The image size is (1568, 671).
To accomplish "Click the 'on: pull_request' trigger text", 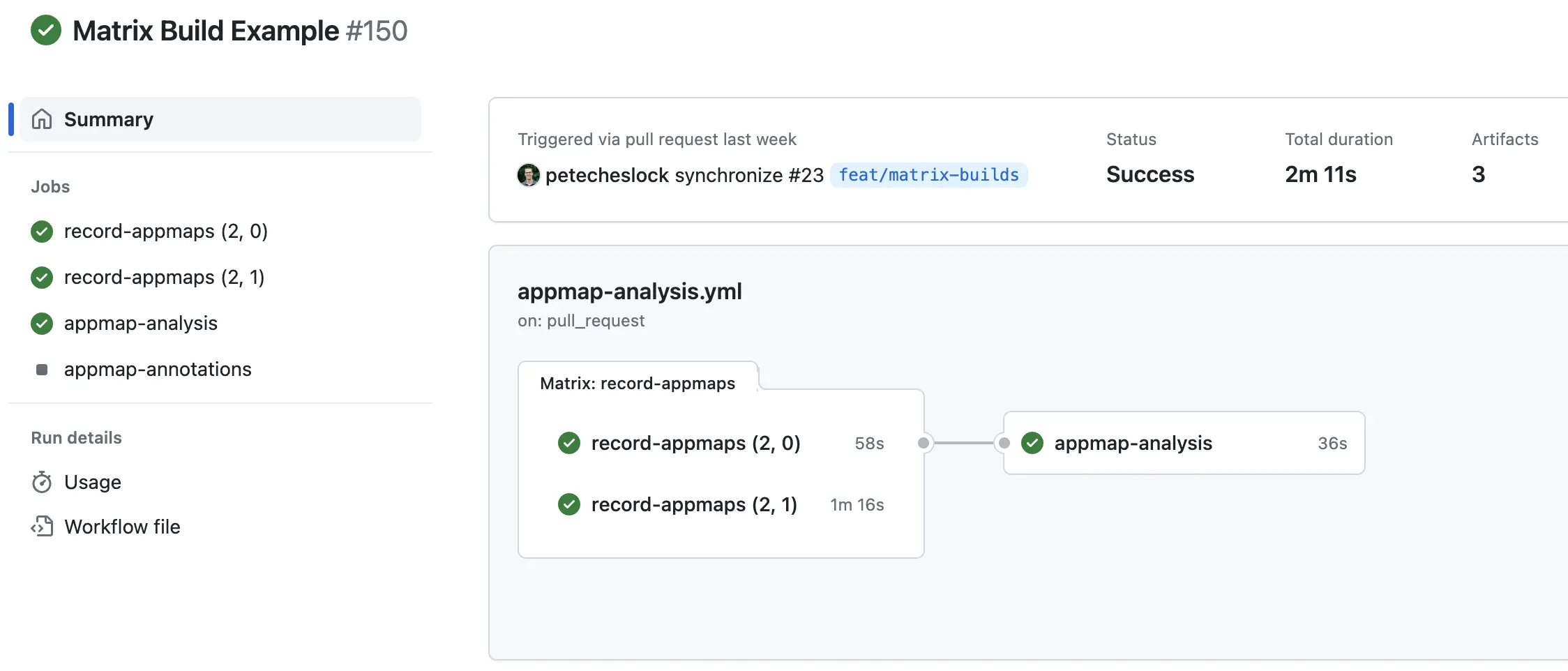I will pyautogui.click(x=581, y=321).
